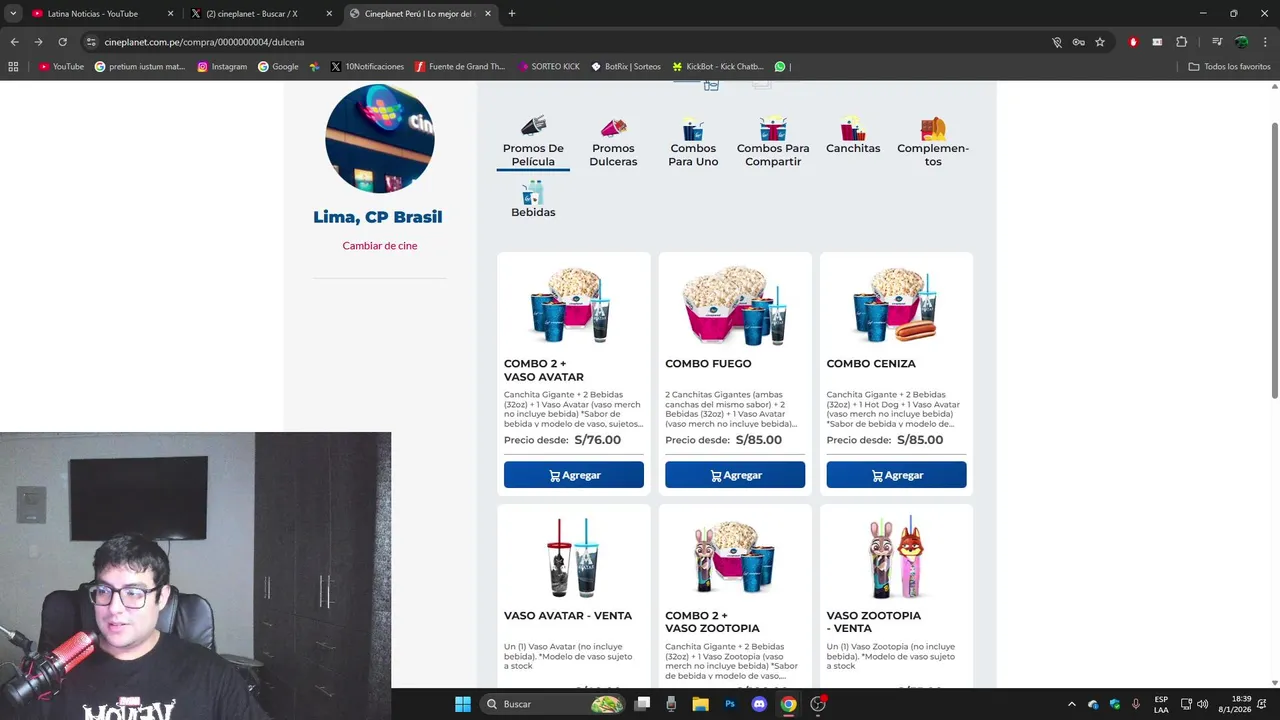Open VASO ZOOTOPIA - VENTA product image
1280x720 pixels.
pyautogui.click(x=896, y=556)
